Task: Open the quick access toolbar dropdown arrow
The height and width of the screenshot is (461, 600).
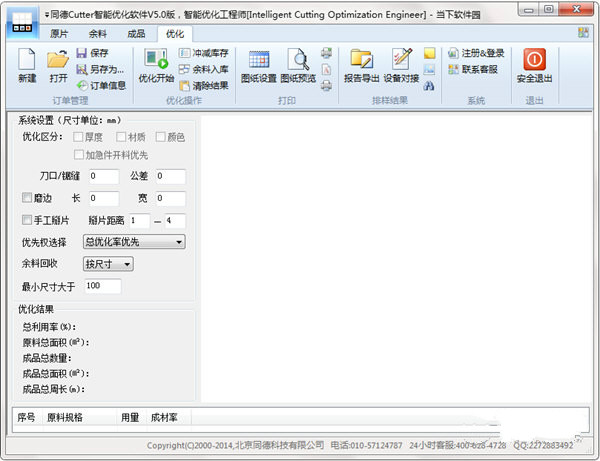Action: [x=46, y=15]
